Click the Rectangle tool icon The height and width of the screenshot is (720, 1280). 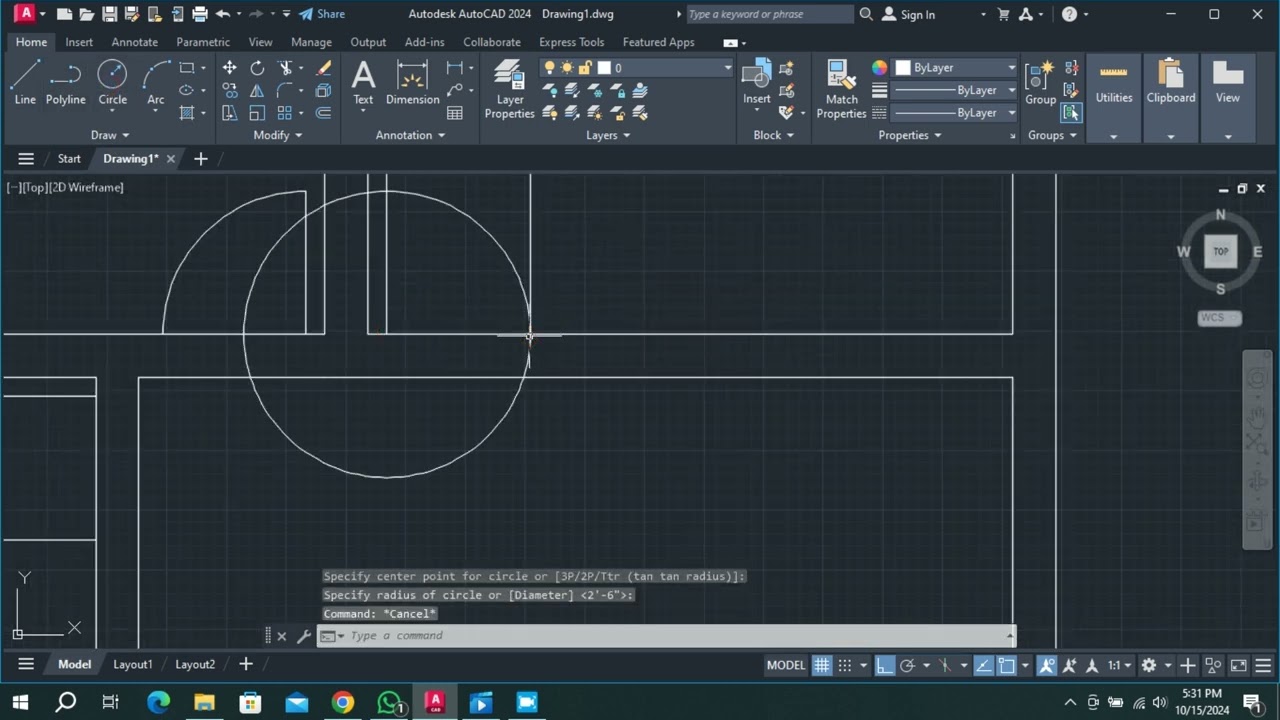pyautogui.click(x=187, y=68)
